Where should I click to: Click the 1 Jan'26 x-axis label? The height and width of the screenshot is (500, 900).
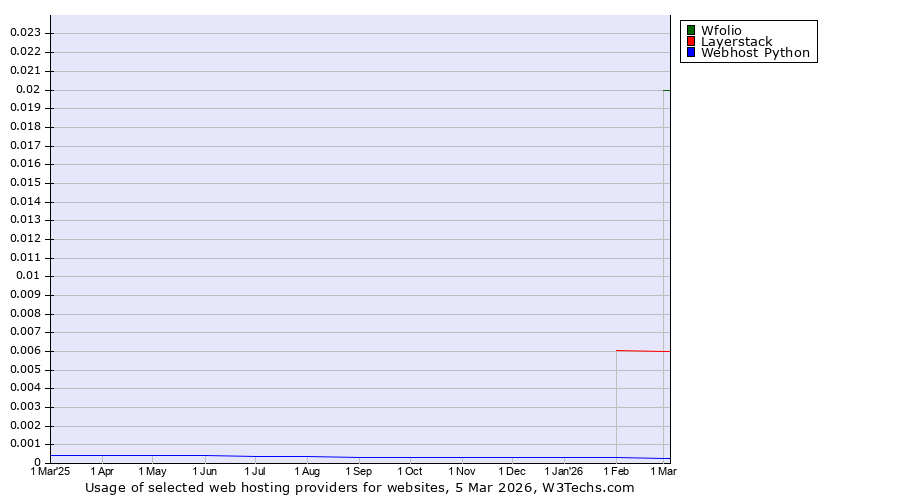(x=563, y=471)
